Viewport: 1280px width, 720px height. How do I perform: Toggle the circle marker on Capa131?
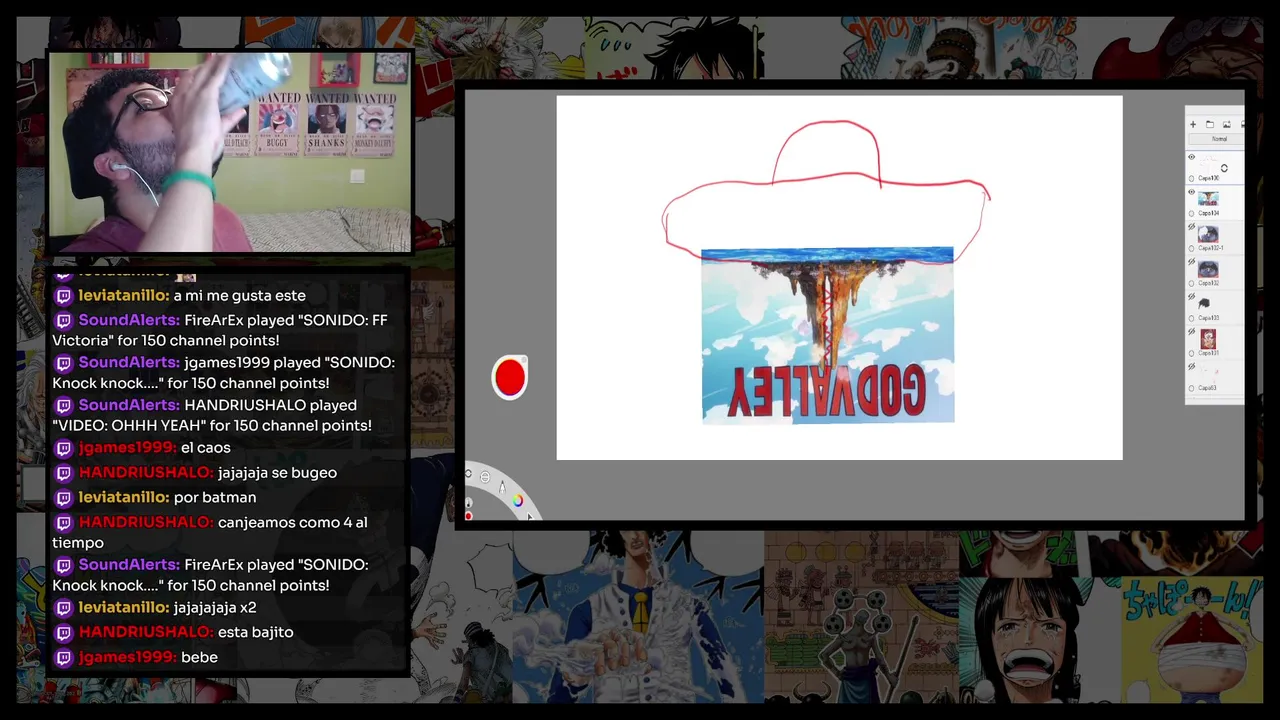tap(1191, 353)
